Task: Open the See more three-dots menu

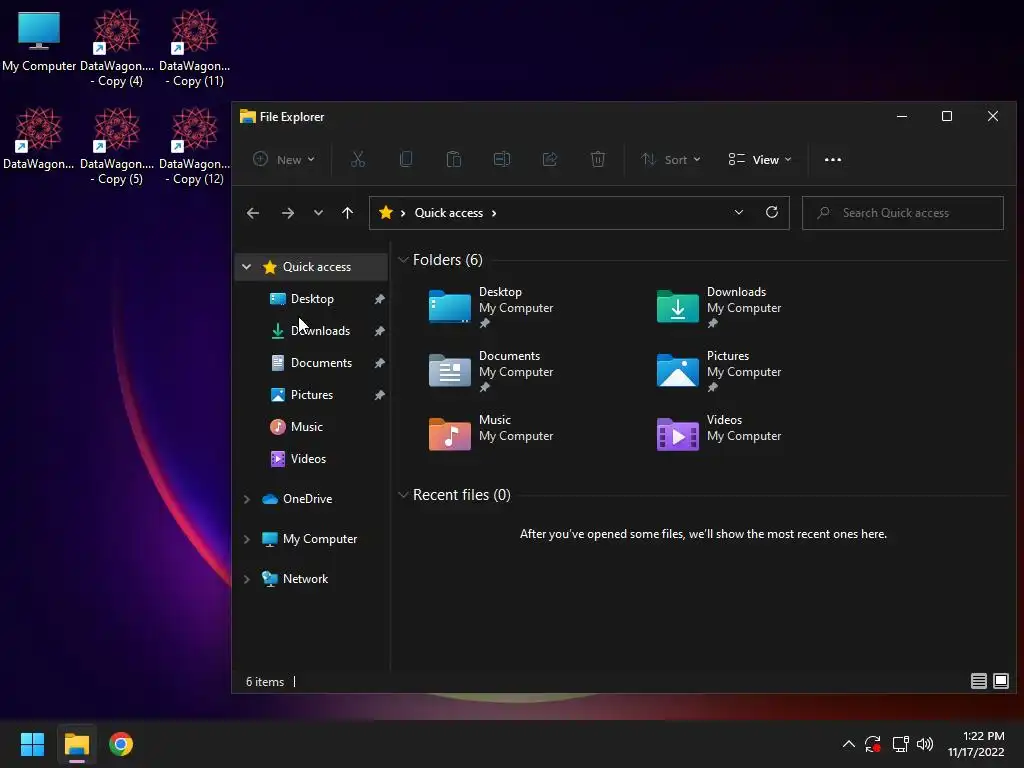Action: pyautogui.click(x=833, y=159)
